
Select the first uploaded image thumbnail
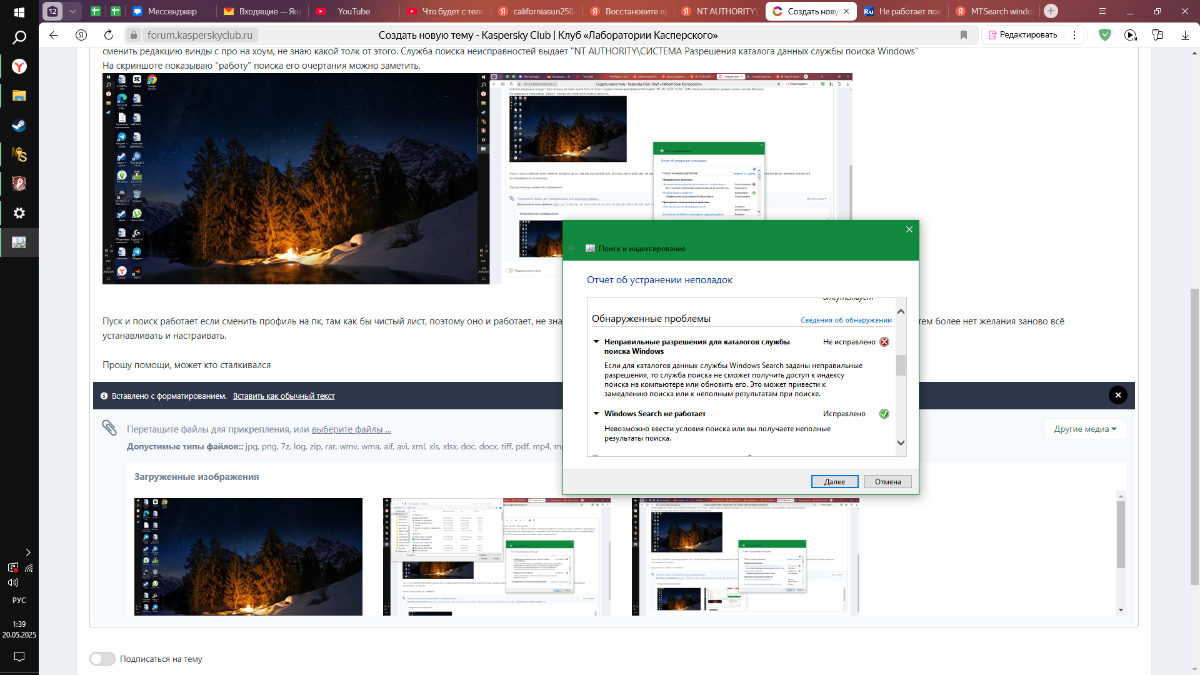tap(249, 557)
